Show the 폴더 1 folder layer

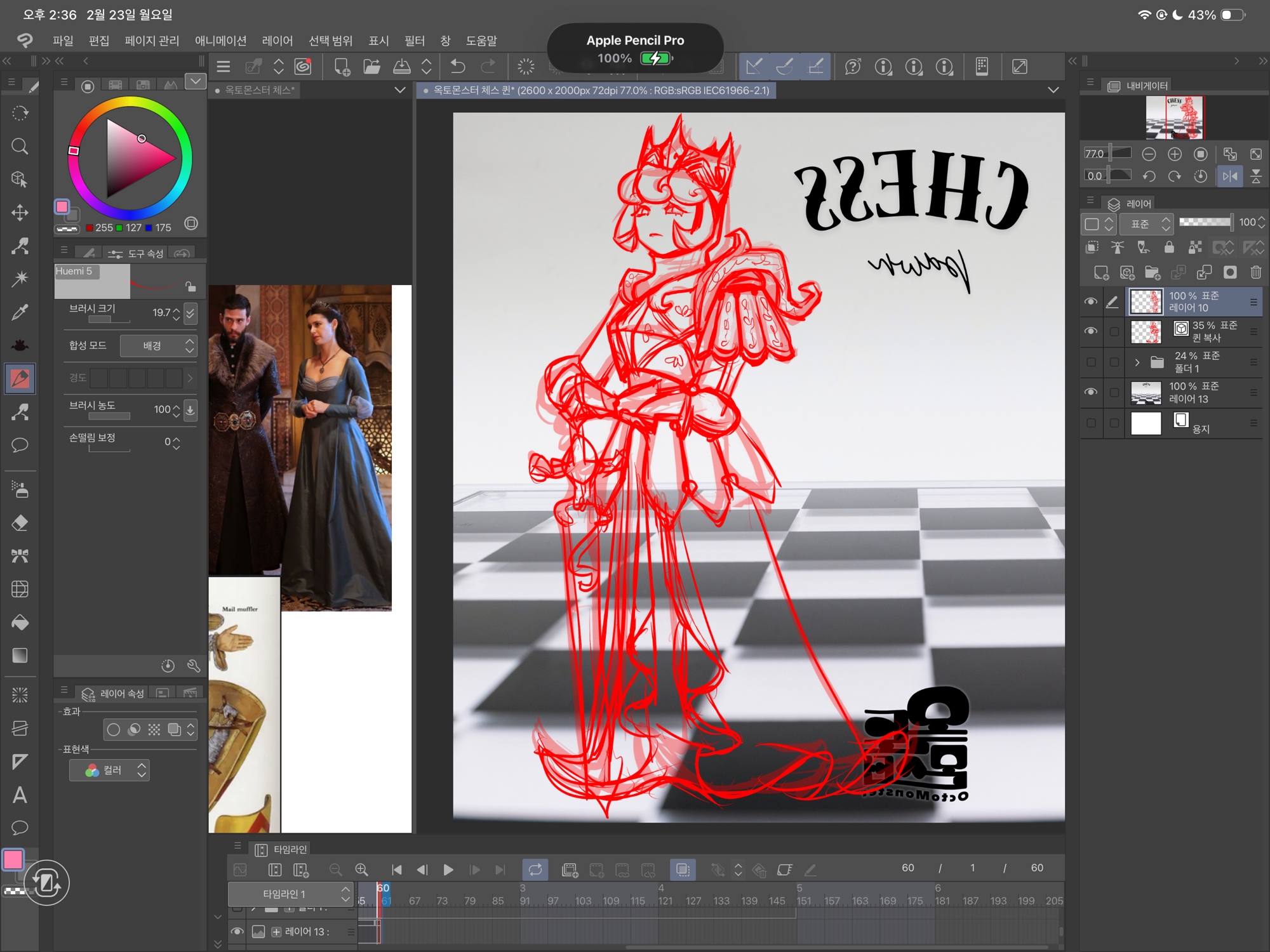tap(1091, 362)
